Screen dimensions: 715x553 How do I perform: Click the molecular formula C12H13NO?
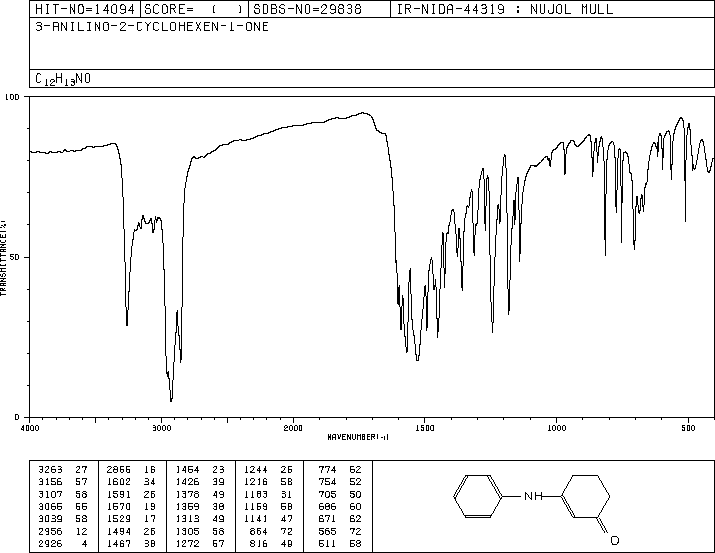[63, 79]
